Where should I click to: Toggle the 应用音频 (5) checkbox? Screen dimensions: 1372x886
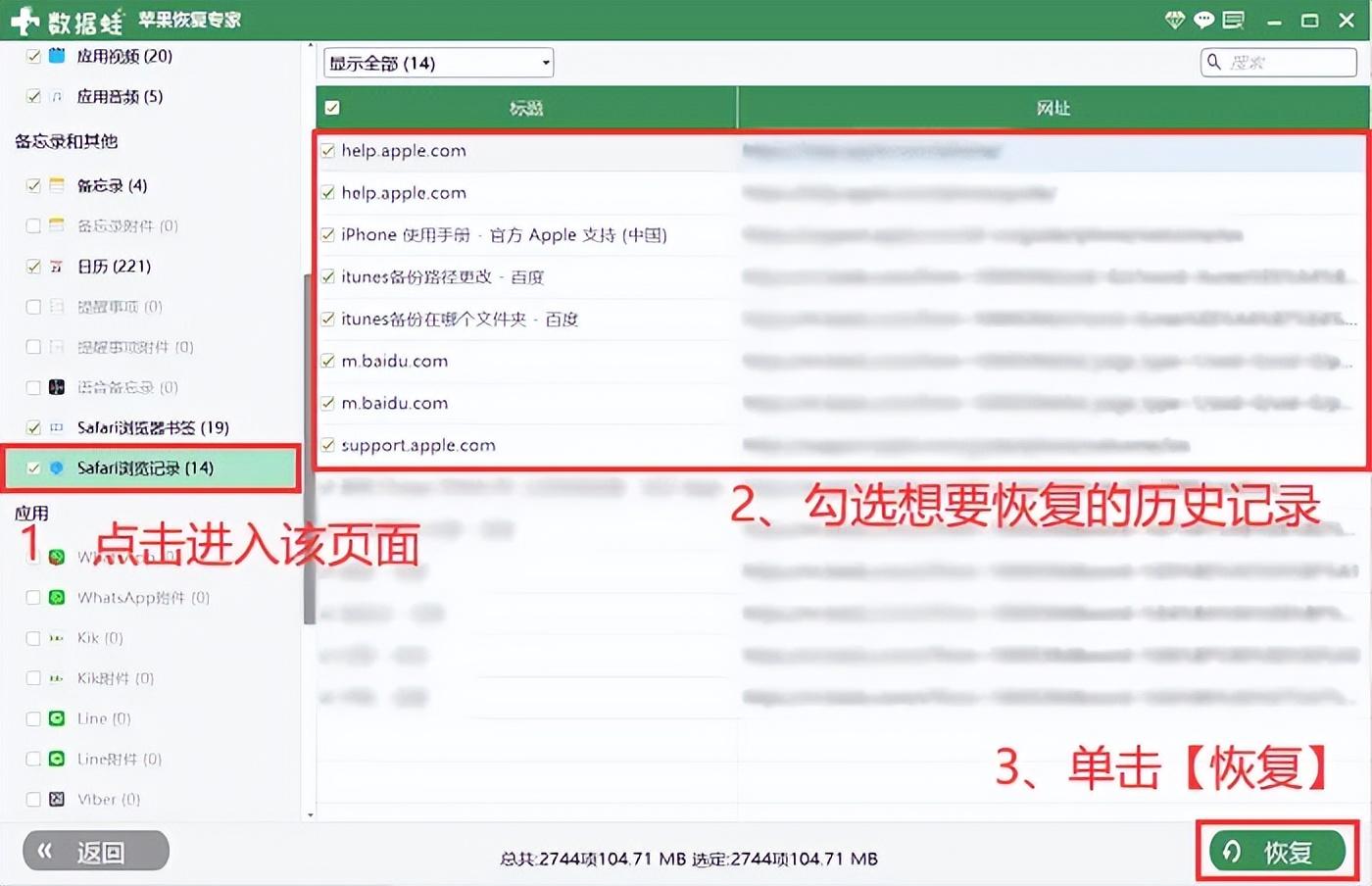33,96
